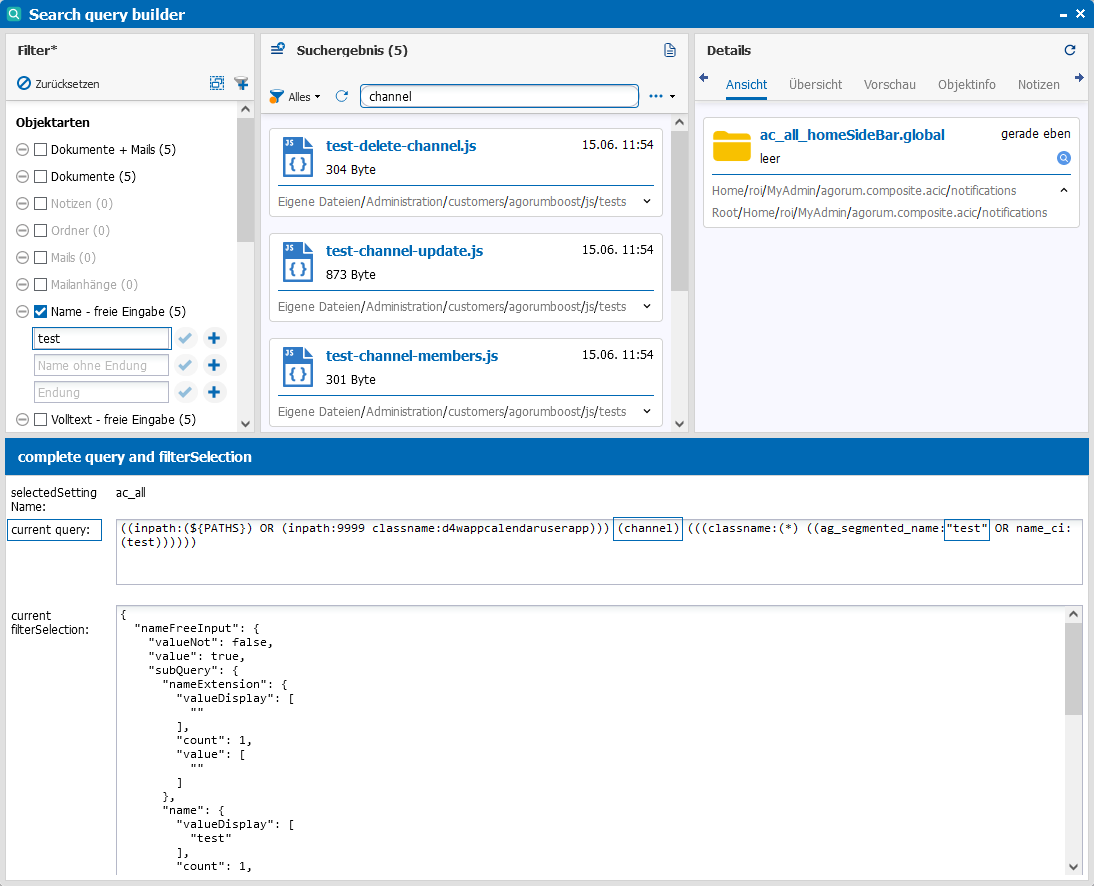Click the refresh icon in Details header
Viewport: 1094px width, 886px height.
[1070, 50]
